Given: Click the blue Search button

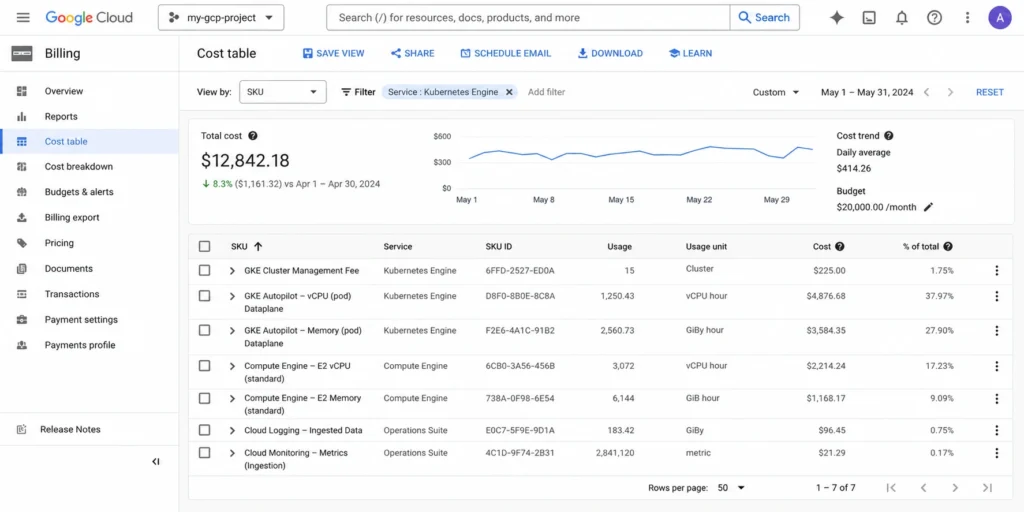Looking at the screenshot, I should pyautogui.click(x=764, y=18).
